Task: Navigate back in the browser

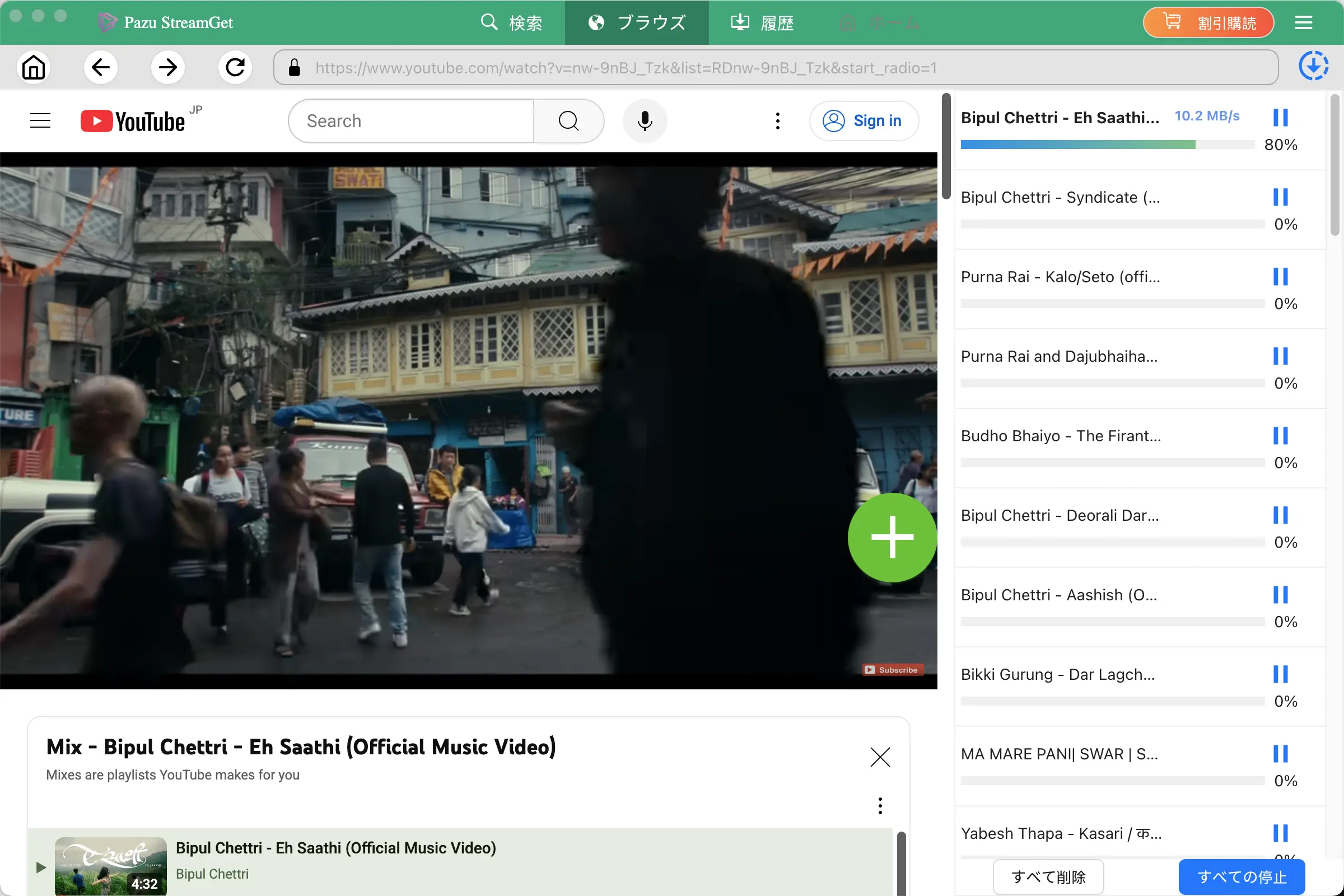Action: pyautogui.click(x=101, y=67)
